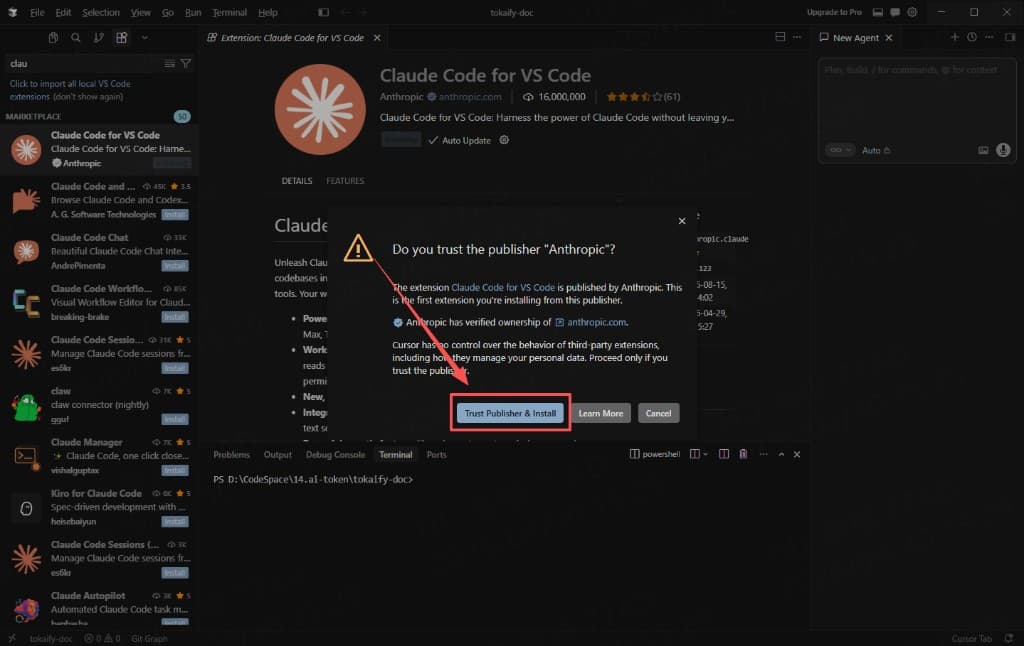Expand the additional views chevron in sidebar header
1024x646 pixels.
pos(144,38)
